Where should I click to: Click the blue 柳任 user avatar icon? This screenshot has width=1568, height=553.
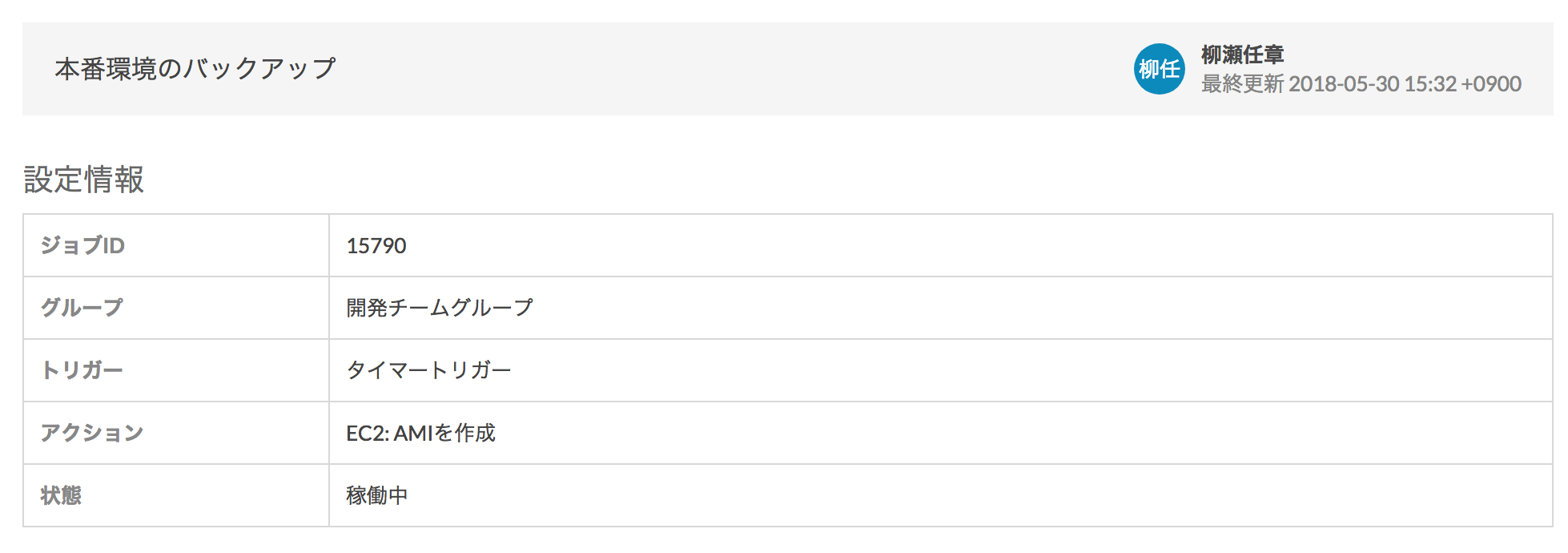click(x=1159, y=69)
